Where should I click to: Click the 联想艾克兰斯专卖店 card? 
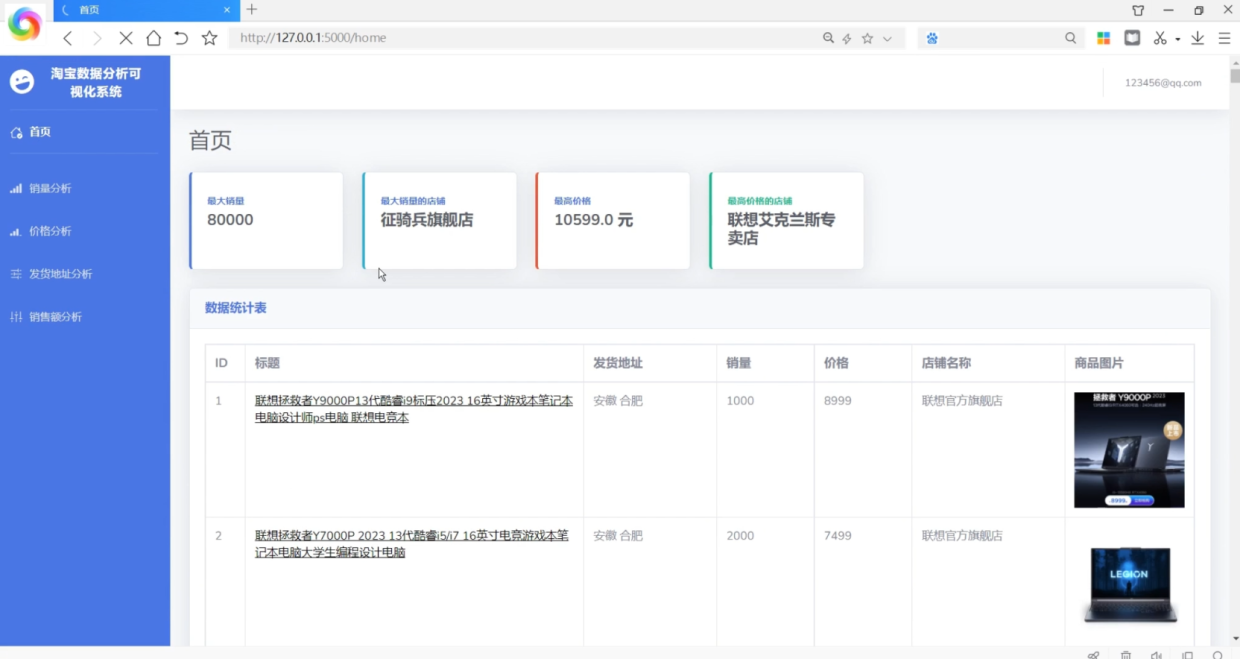point(787,220)
